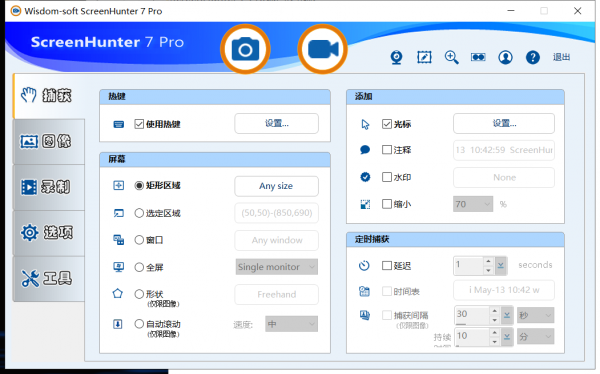Click the fixed region icon beside 选定区域
Image resolution: width=600 pixels, height=374 pixels.
pyautogui.click(x=118, y=213)
